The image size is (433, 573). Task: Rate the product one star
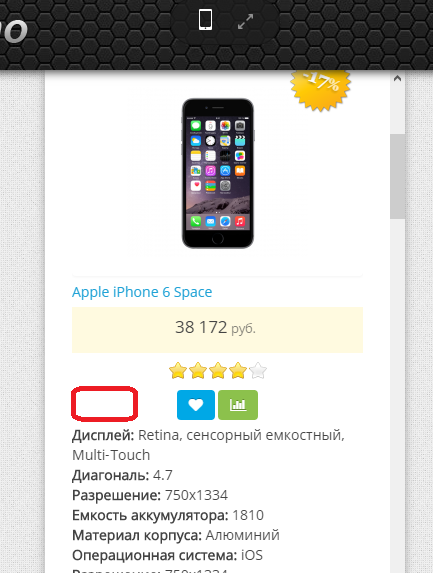point(178,371)
